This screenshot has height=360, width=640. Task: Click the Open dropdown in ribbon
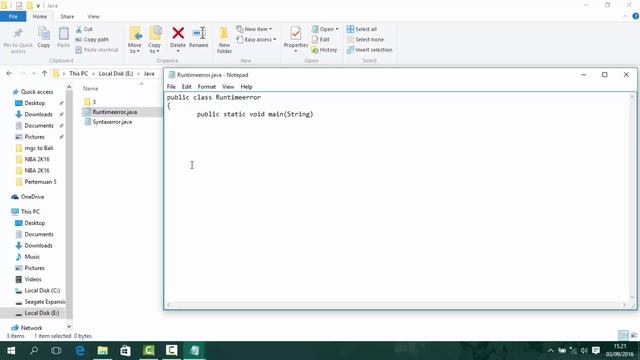click(x=325, y=29)
